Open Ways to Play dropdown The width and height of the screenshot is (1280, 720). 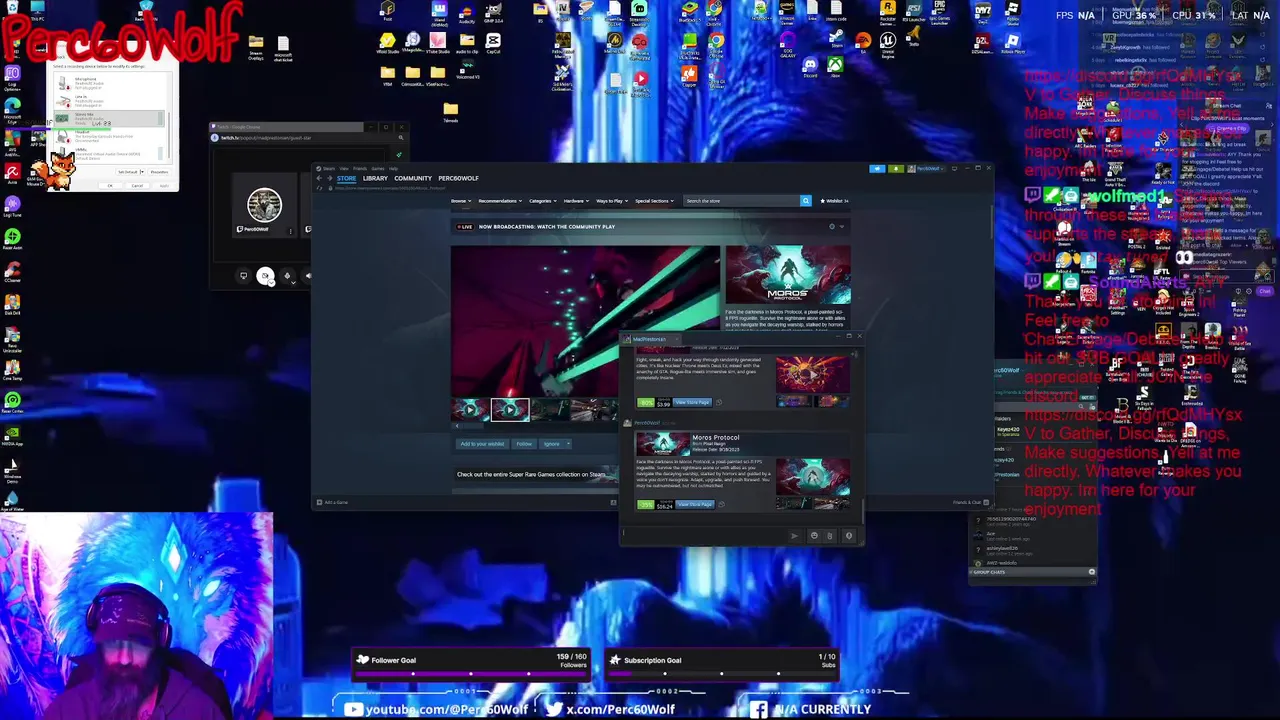610,201
